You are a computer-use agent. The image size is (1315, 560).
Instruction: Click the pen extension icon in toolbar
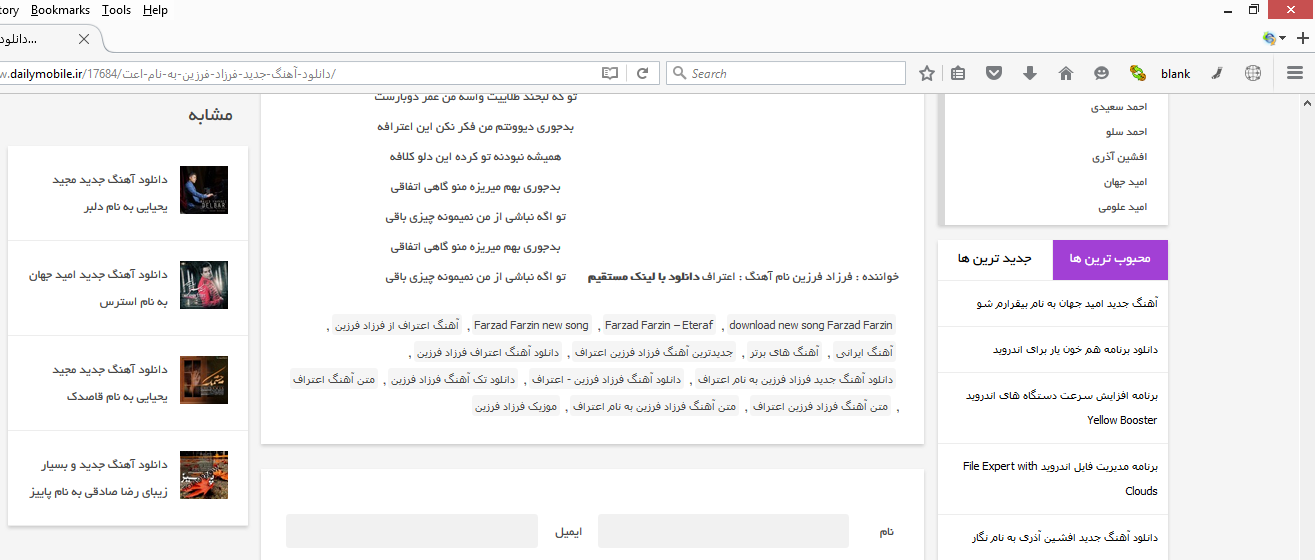[x=1217, y=73]
